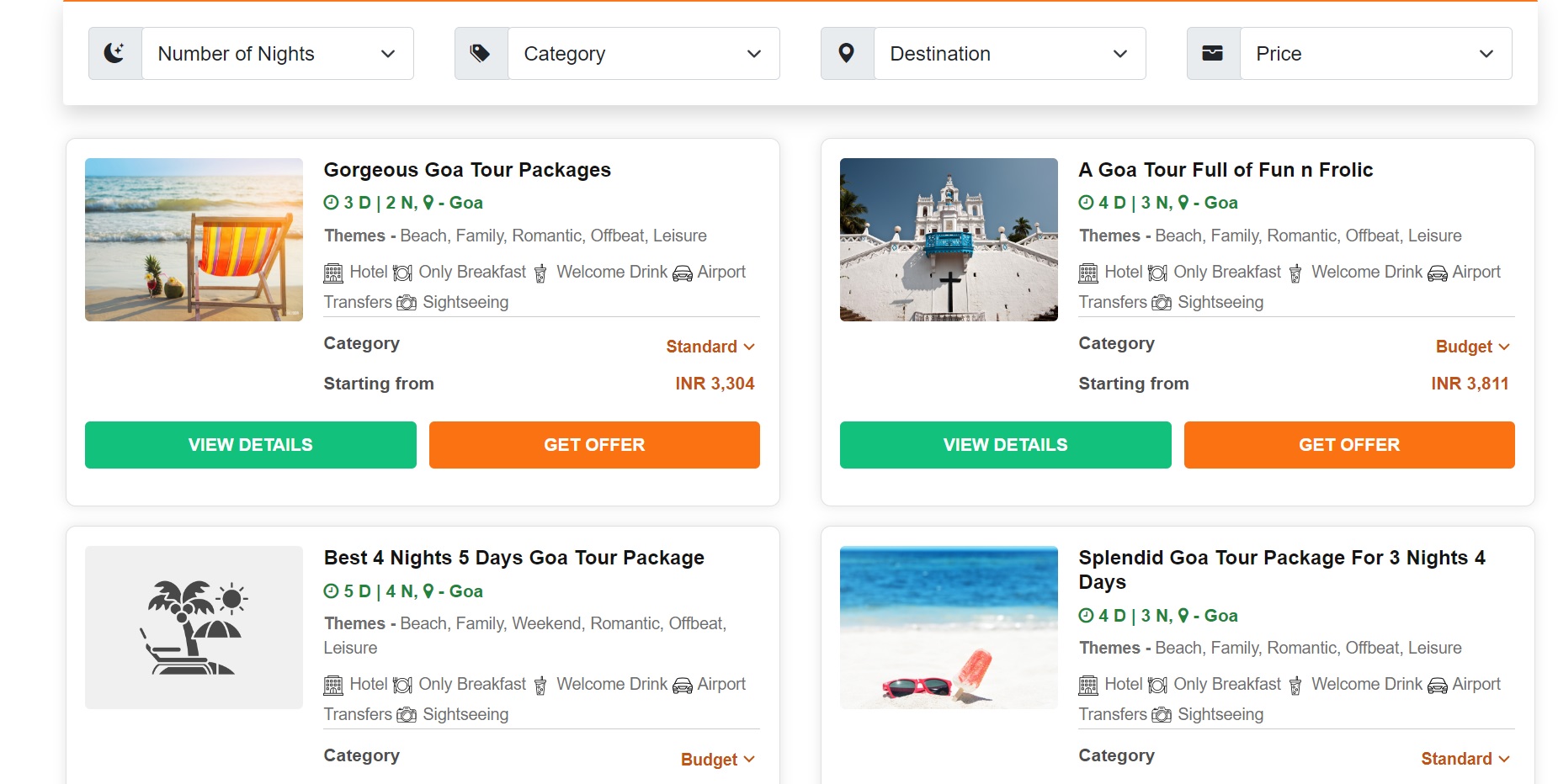The height and width of the screenshot is (784, 1558).
Task: Open the top Category filter dropdown
Action: click(643, 54)
